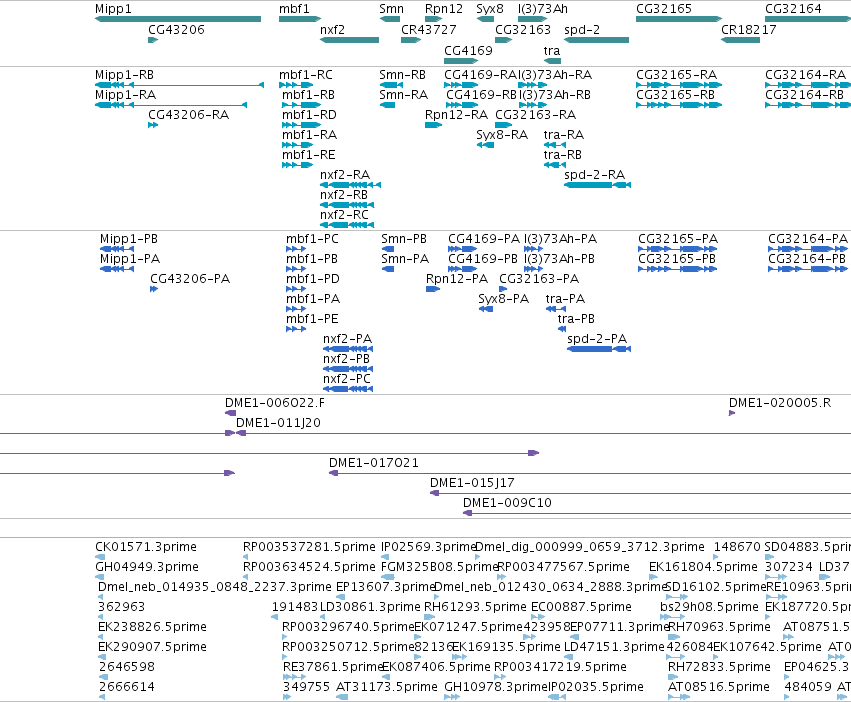
Task: Click the mbf1 gene feature
Action: tap(300, 19)
